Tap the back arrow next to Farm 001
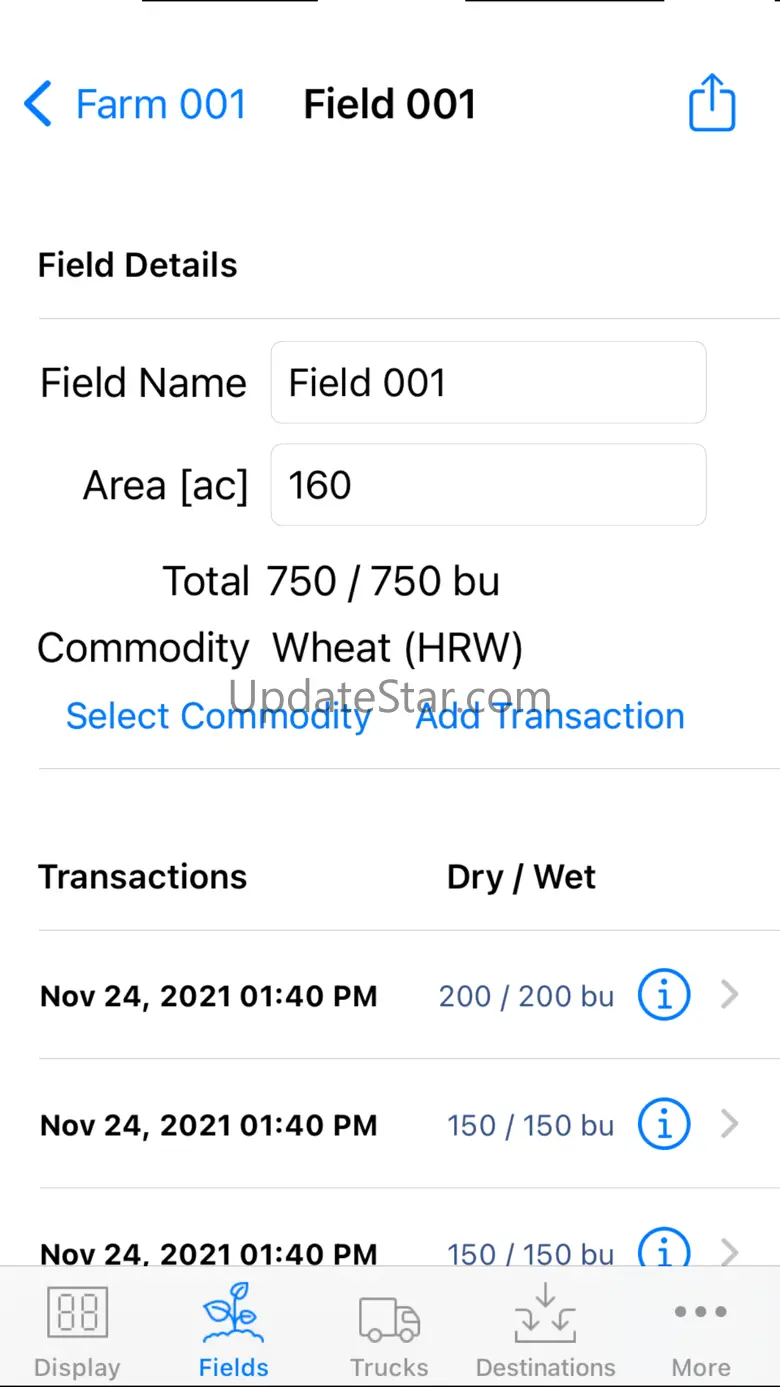Image resolution: width=780 pixels, height=1387 pixels. (x=38, y=104)
